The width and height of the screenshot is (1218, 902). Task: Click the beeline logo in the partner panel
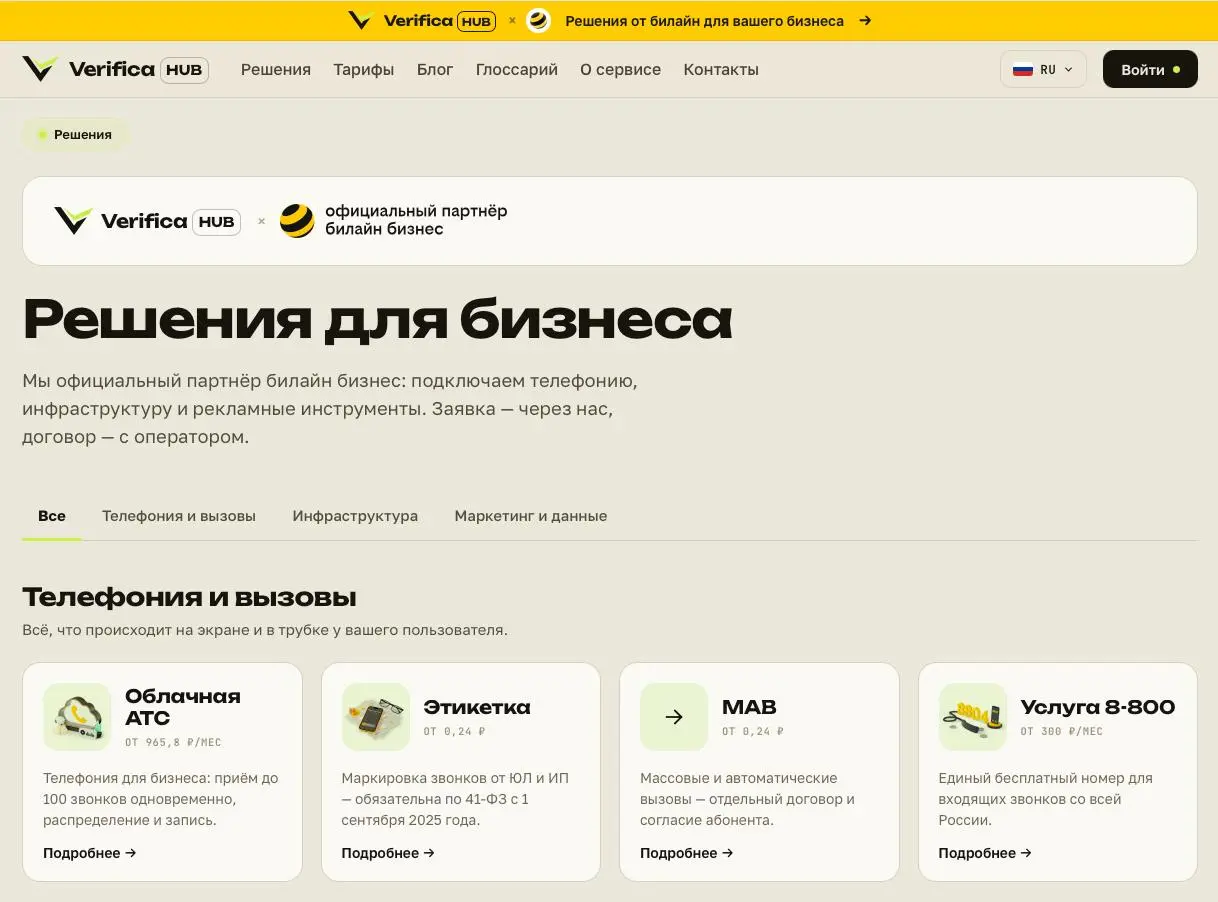coord(297,221)
